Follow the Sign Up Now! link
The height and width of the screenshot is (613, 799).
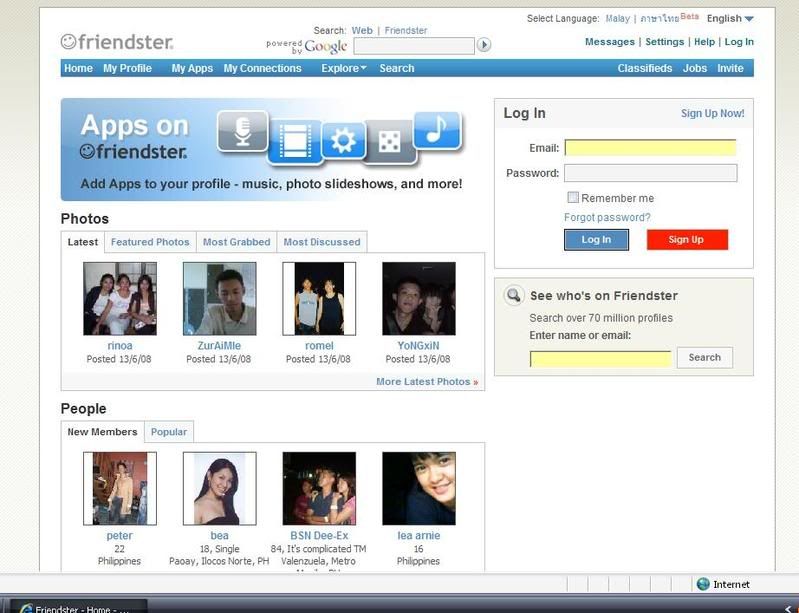[712, 113]
